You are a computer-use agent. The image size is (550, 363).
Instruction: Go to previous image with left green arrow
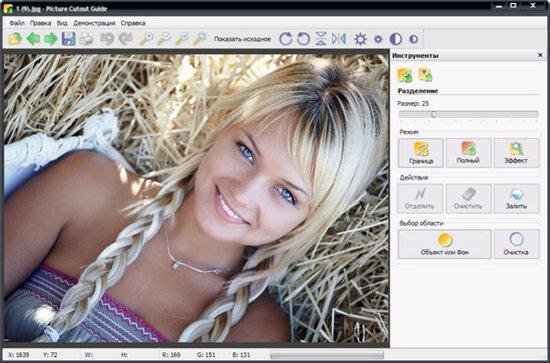(x=33, y=39)
